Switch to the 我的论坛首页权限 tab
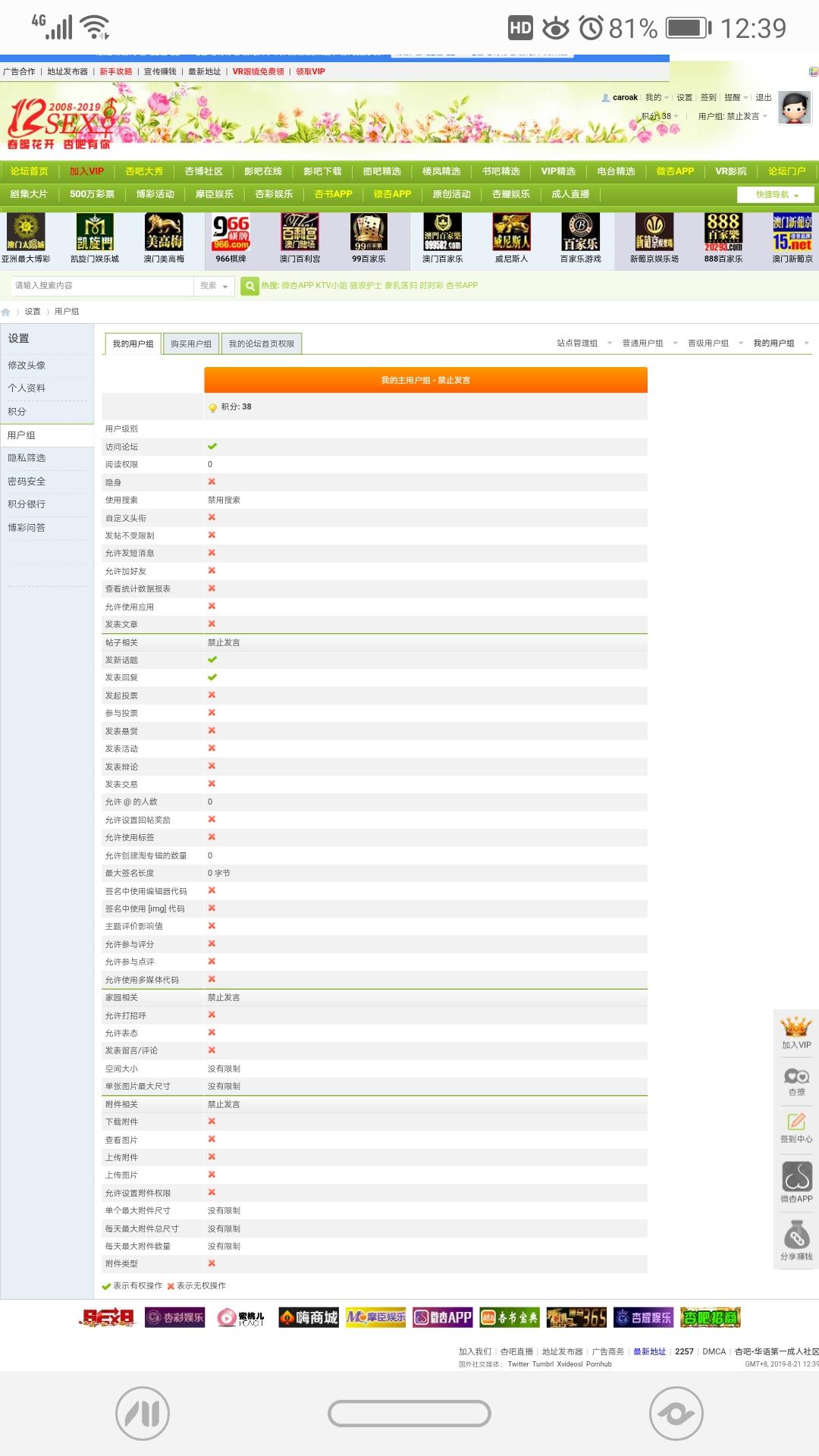The height and width of the screenshot is (1456, 819). click(262, 344)
